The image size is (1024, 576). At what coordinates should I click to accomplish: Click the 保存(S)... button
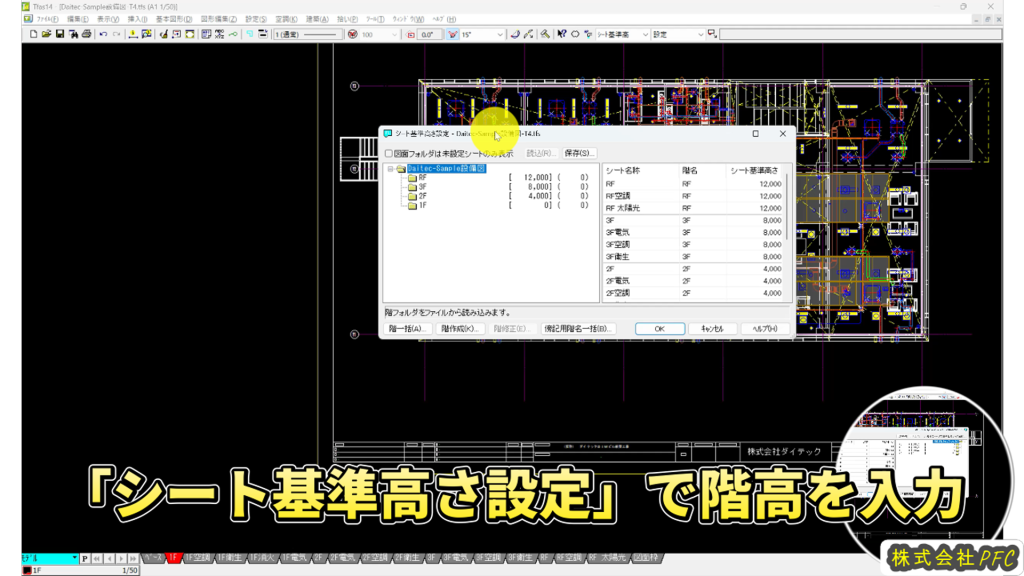(x=579, y=153)
